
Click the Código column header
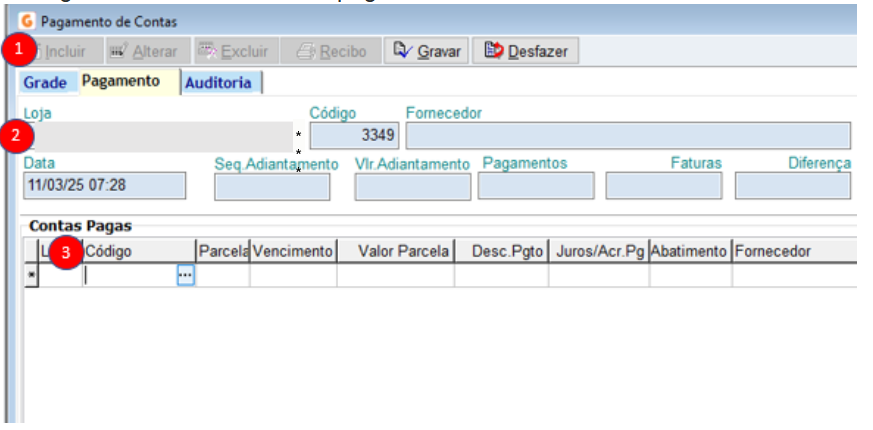[139, 251]
